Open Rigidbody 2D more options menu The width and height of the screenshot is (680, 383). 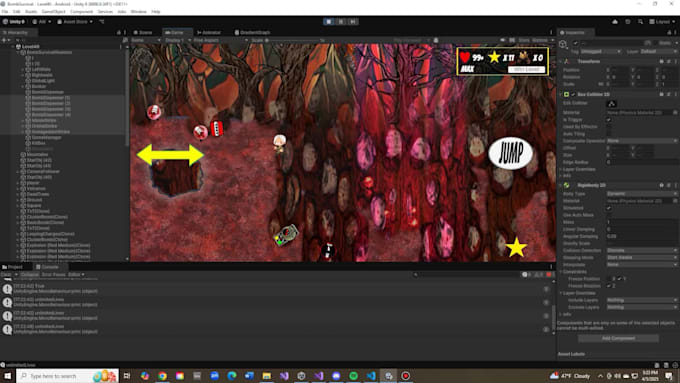[x=675, y=185]
